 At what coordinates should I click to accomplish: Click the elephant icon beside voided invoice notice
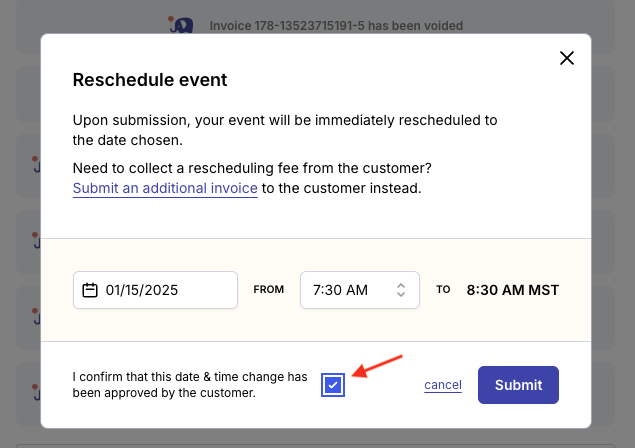tap(181, 25)
